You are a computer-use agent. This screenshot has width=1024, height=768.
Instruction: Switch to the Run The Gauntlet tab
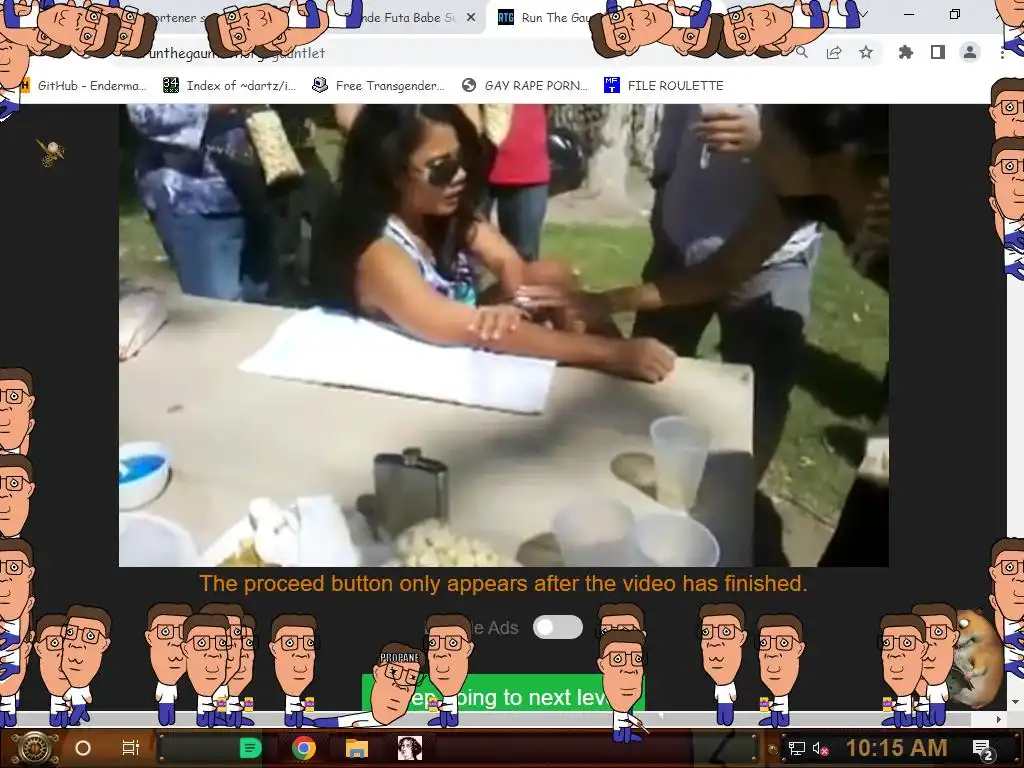coord(545,18)
